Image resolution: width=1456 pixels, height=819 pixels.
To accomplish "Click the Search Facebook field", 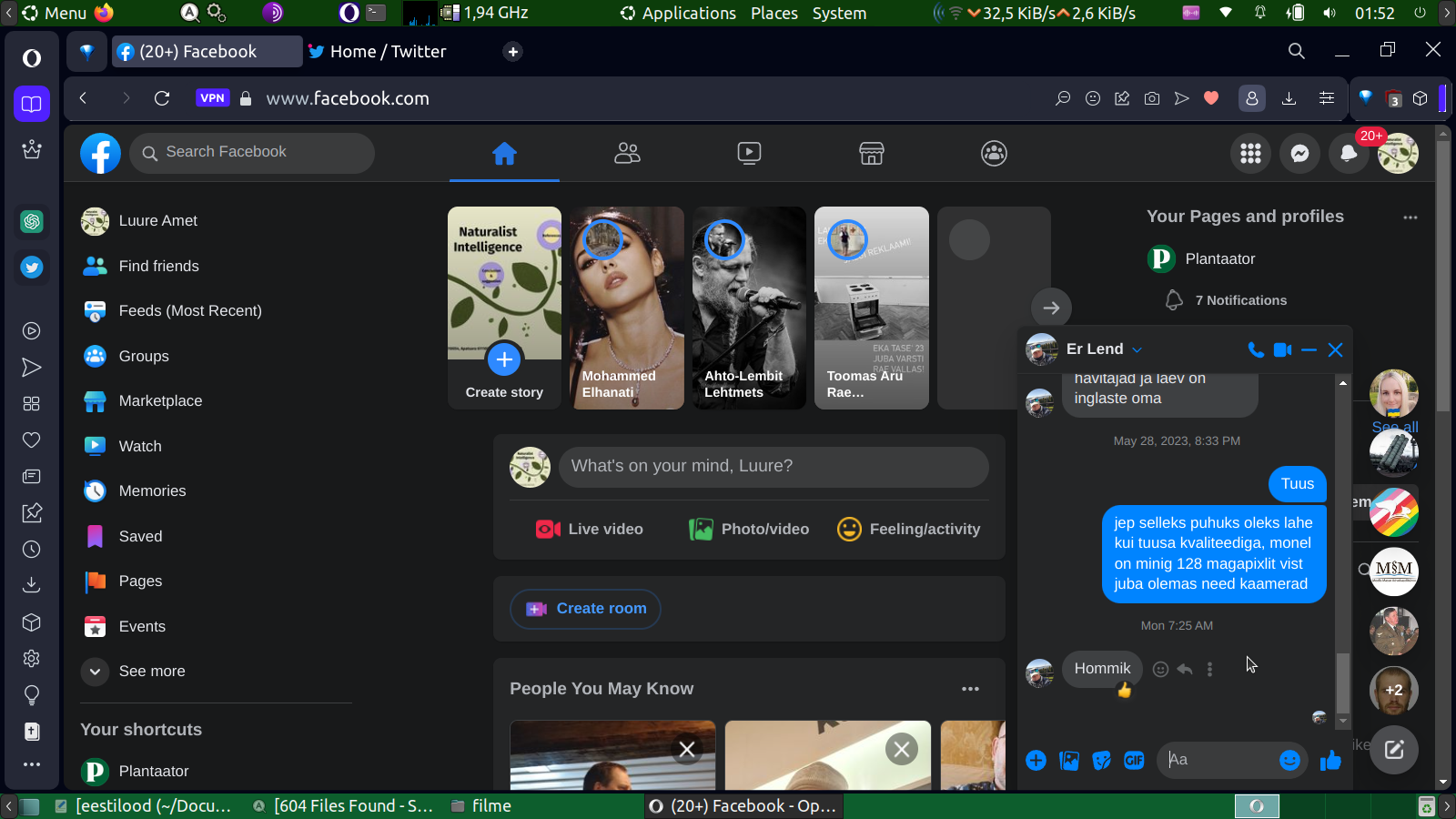I will tap(252, 153).
